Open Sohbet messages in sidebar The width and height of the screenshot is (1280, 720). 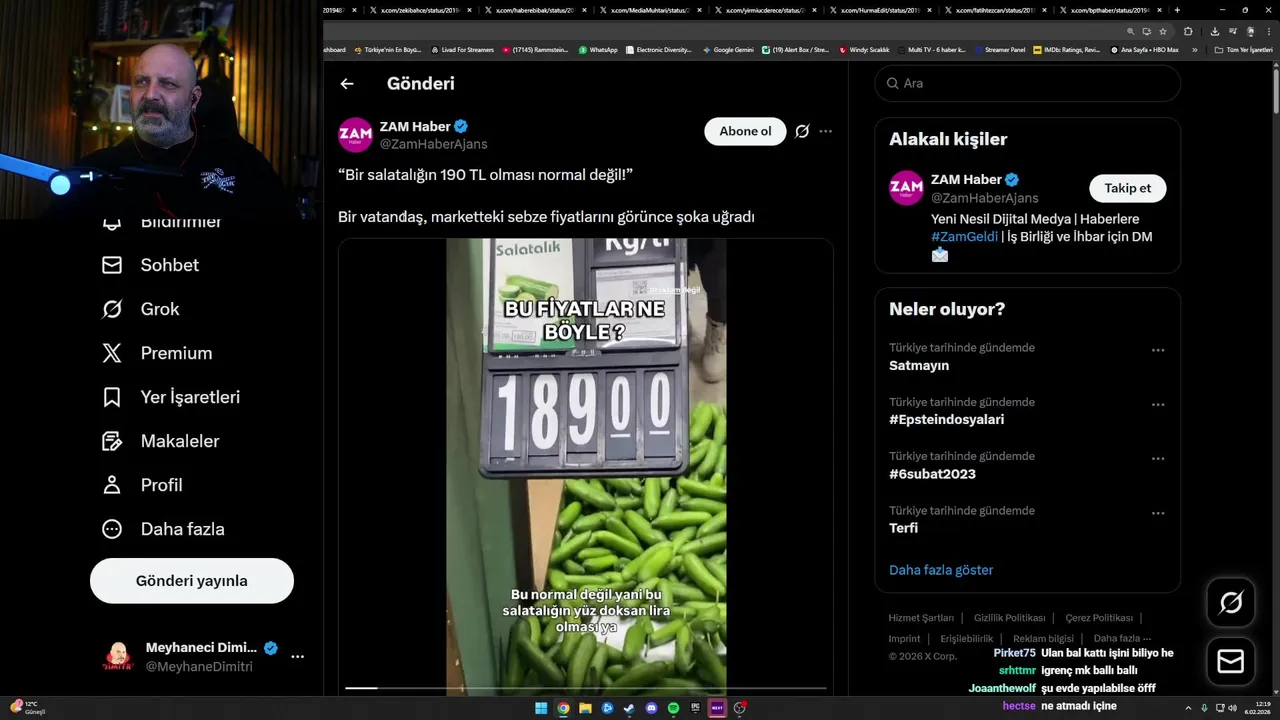point(150,265)
